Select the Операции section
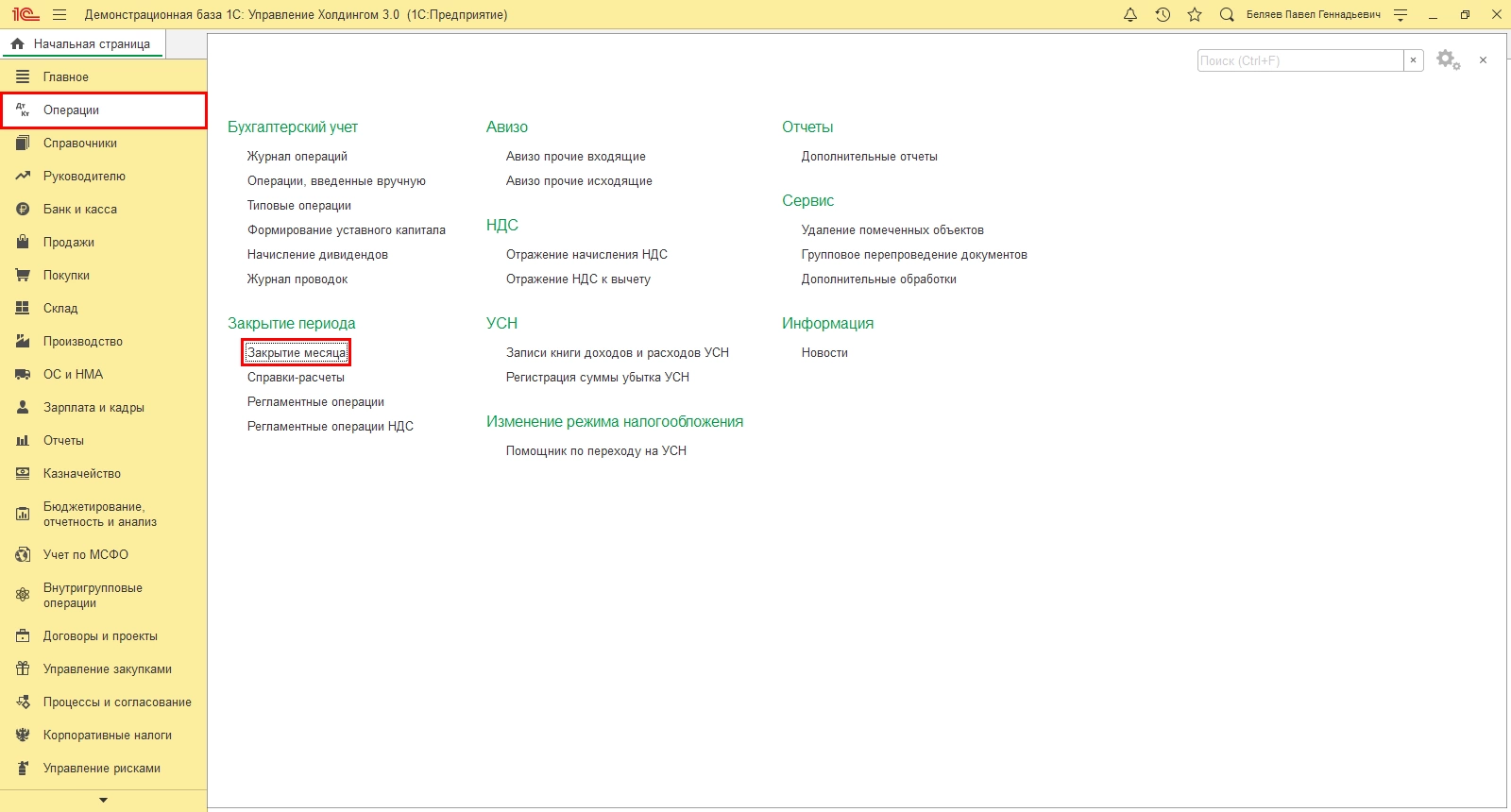Image resolution: width=1511 pixels, height=812 pixels. click(104, 110)
